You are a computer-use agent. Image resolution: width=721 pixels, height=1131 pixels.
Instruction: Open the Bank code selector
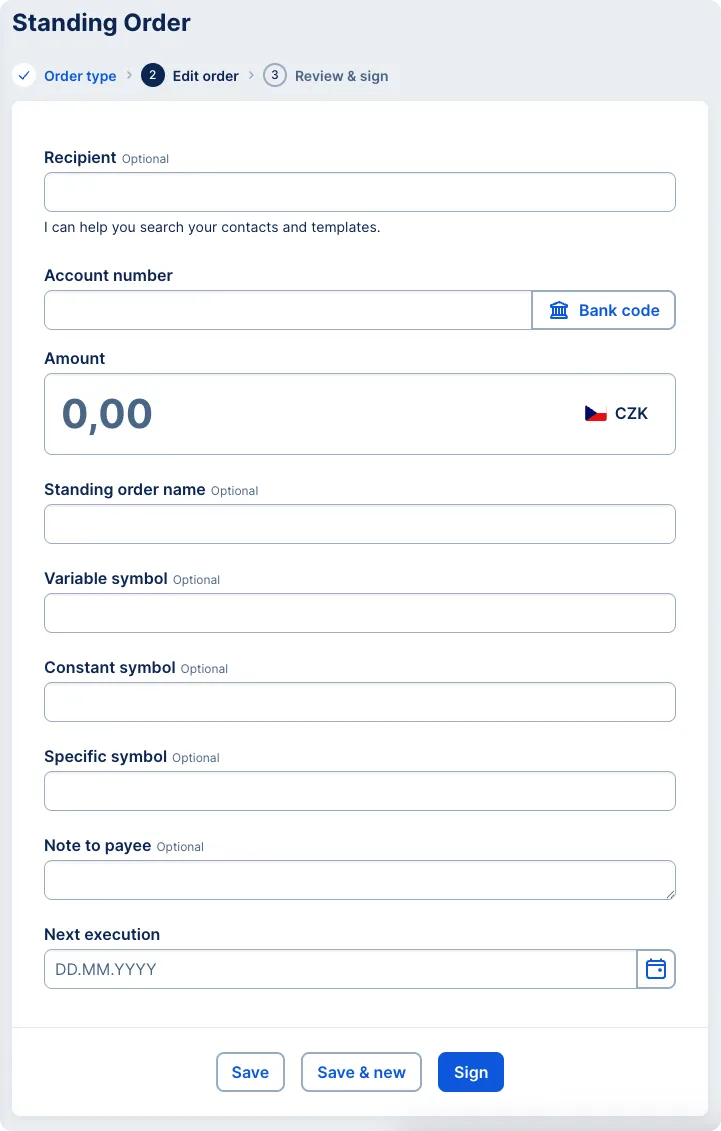pyautogui.click(x=603, y=310)
